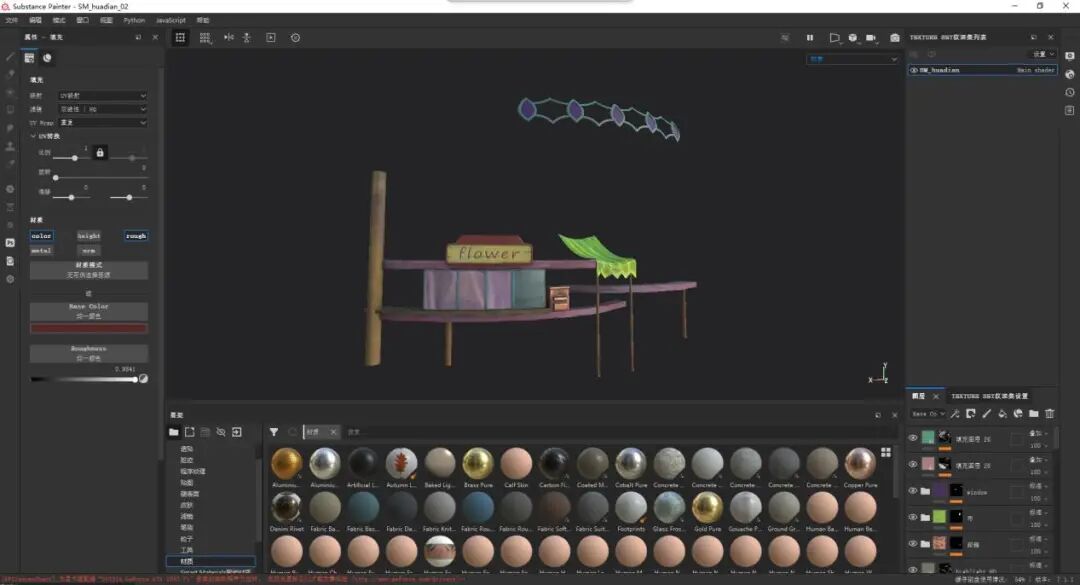1080x585 pixels.
Task: Delete layer with trash icon
Action: [1050, 413]
